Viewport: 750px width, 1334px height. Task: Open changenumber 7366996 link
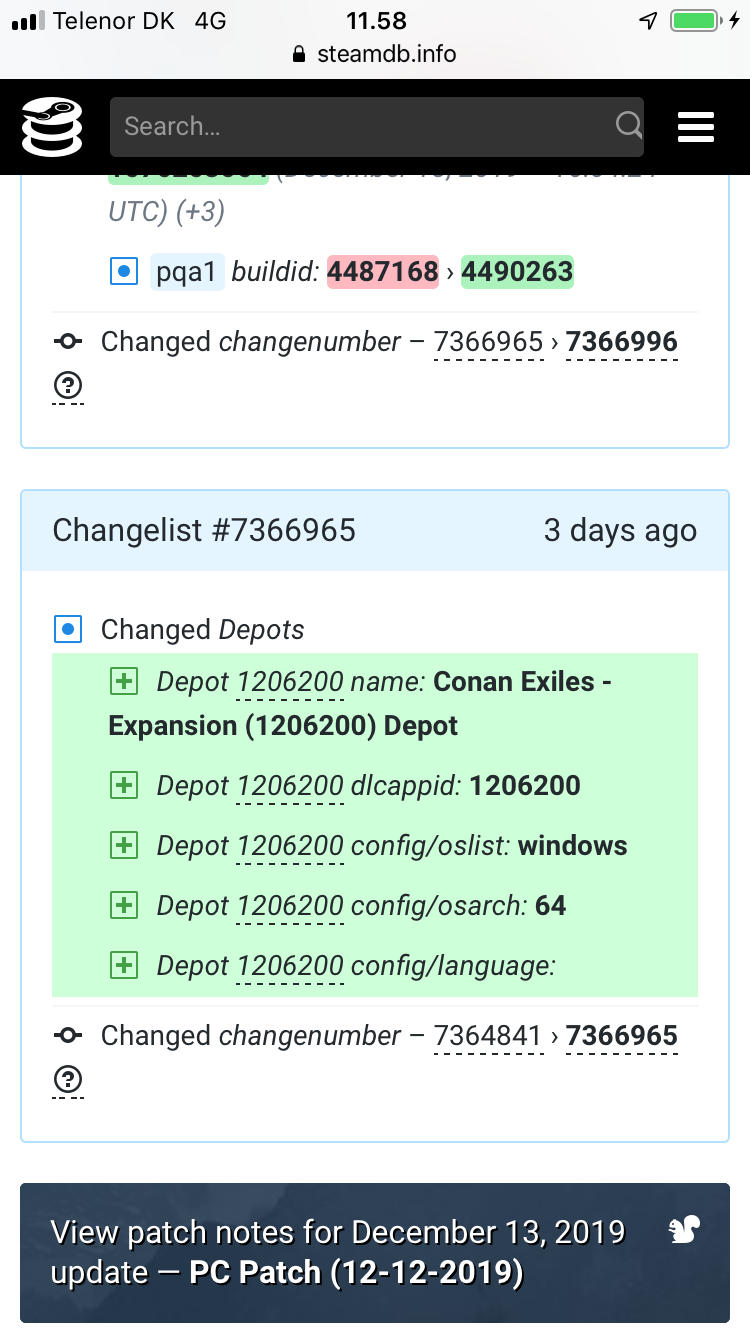tap(621, 342)
